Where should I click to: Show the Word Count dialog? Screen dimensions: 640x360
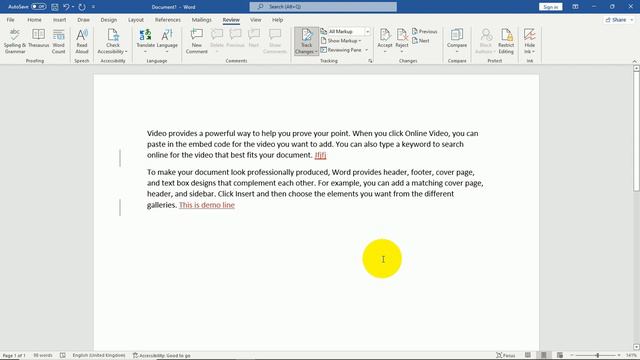(x=58, y=41)
